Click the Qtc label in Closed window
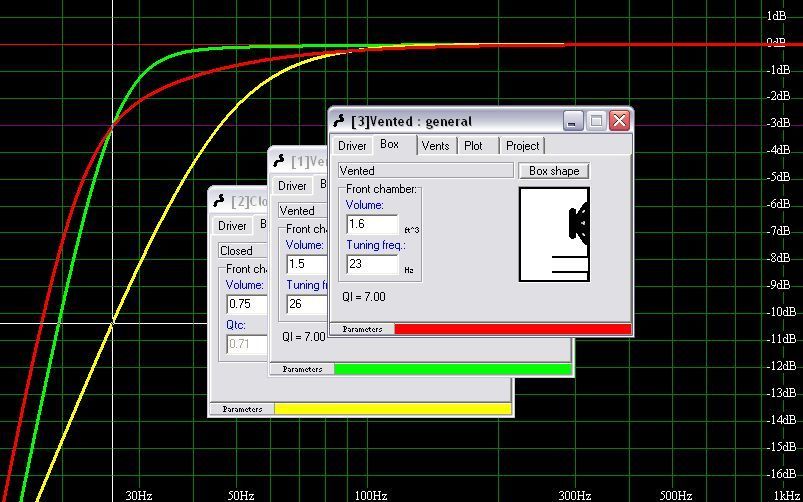This screenshot has width=803, height=502. [236, 325]
